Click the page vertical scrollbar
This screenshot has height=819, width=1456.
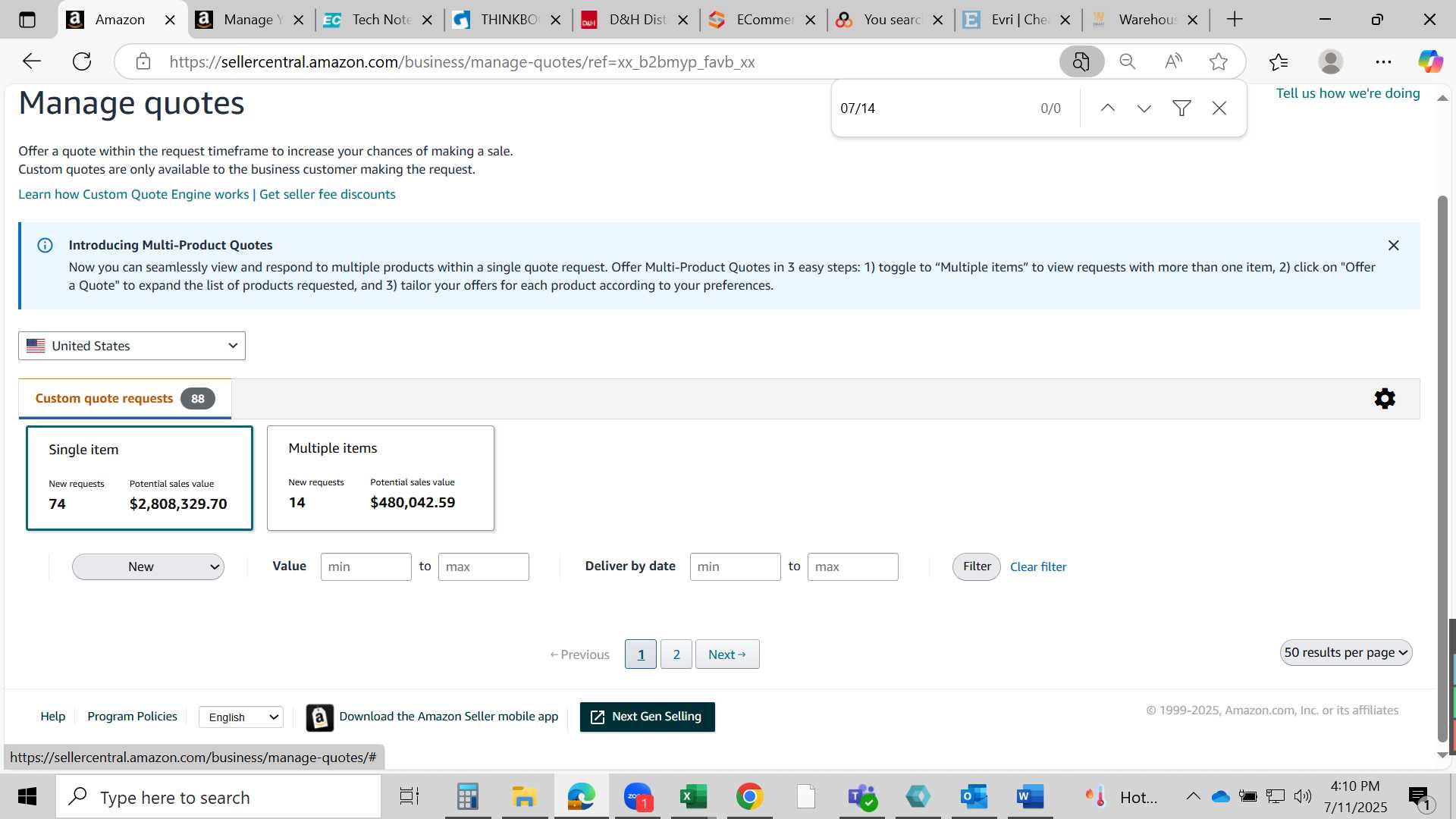[1442, 470]
